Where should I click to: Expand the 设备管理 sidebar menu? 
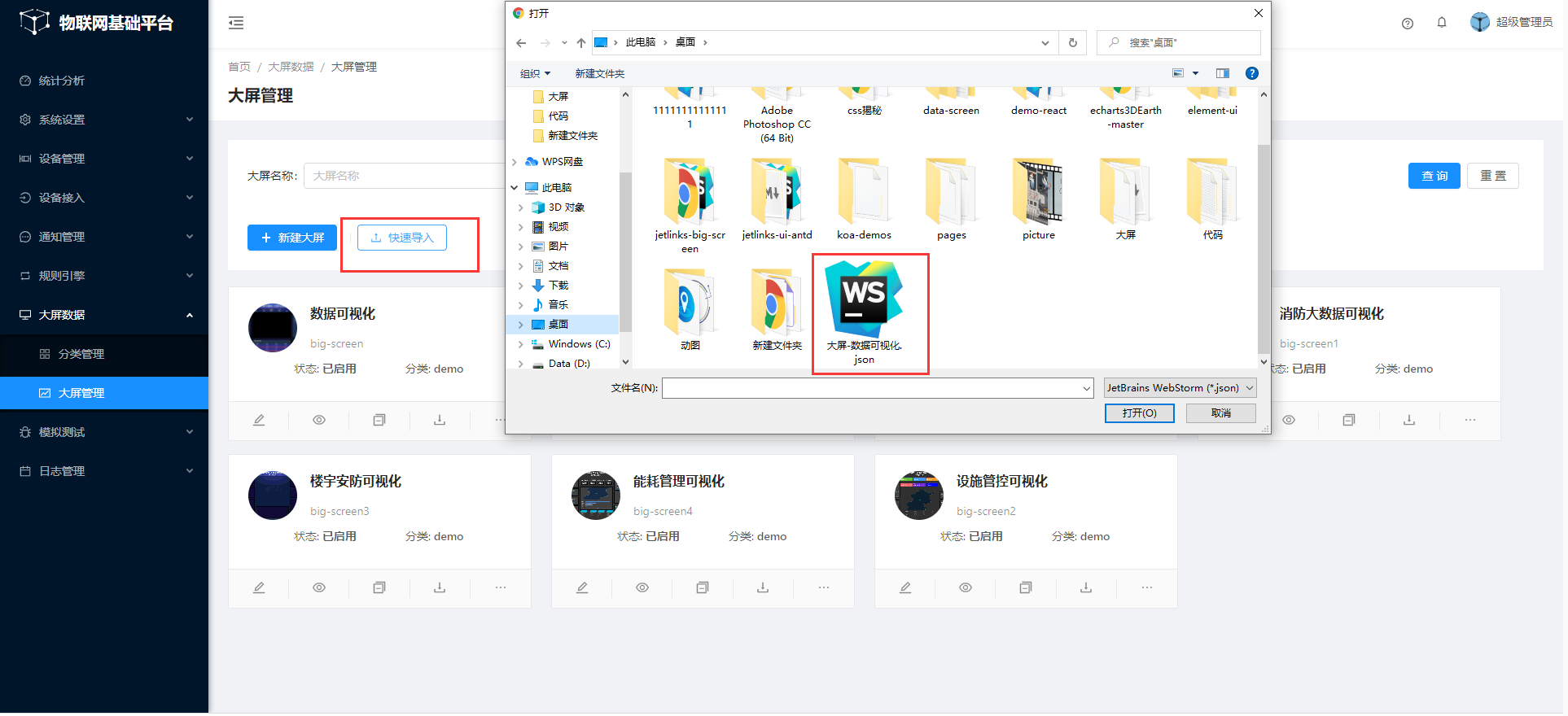[x=104, y=159]
